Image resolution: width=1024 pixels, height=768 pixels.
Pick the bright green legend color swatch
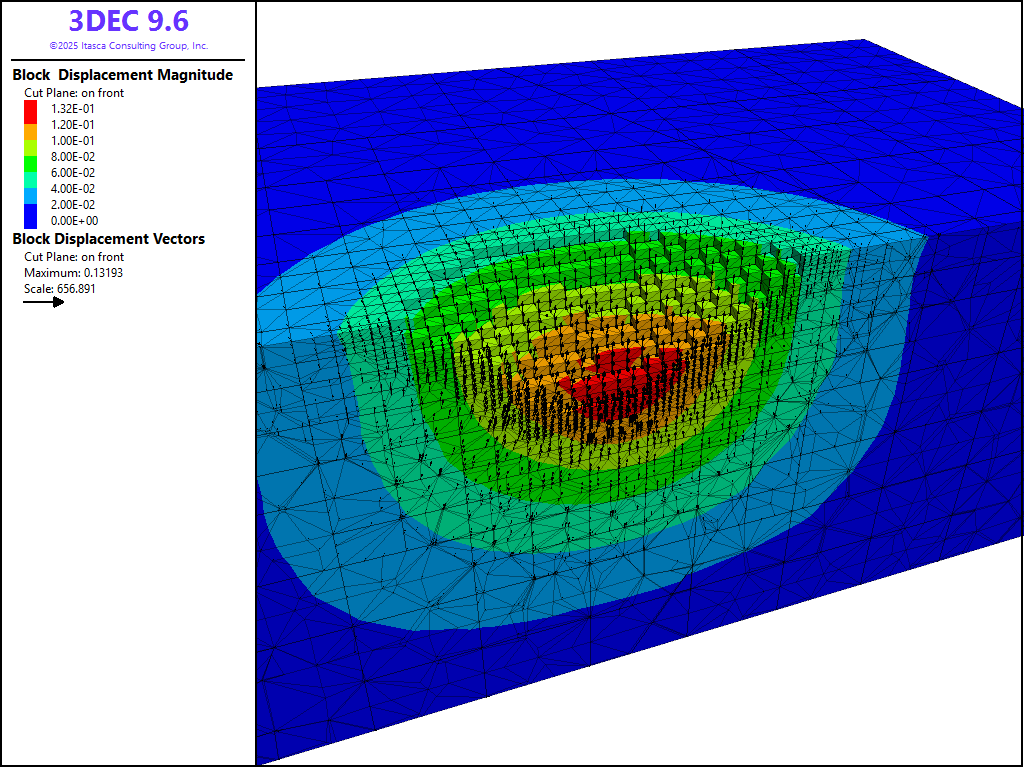[30, 157]
